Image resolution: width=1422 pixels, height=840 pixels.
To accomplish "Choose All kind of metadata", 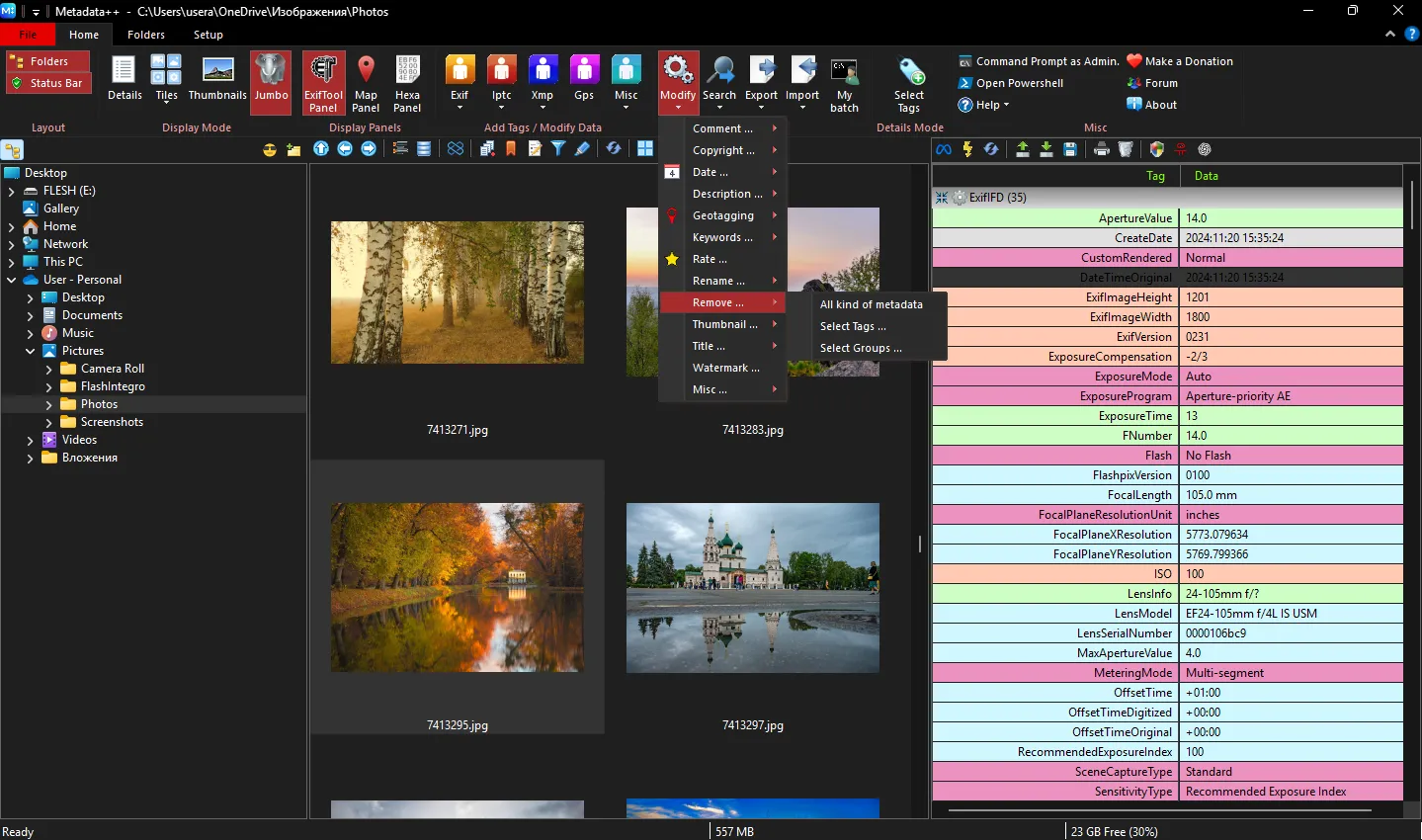I will pyautogui.click(x=872, y=304).
